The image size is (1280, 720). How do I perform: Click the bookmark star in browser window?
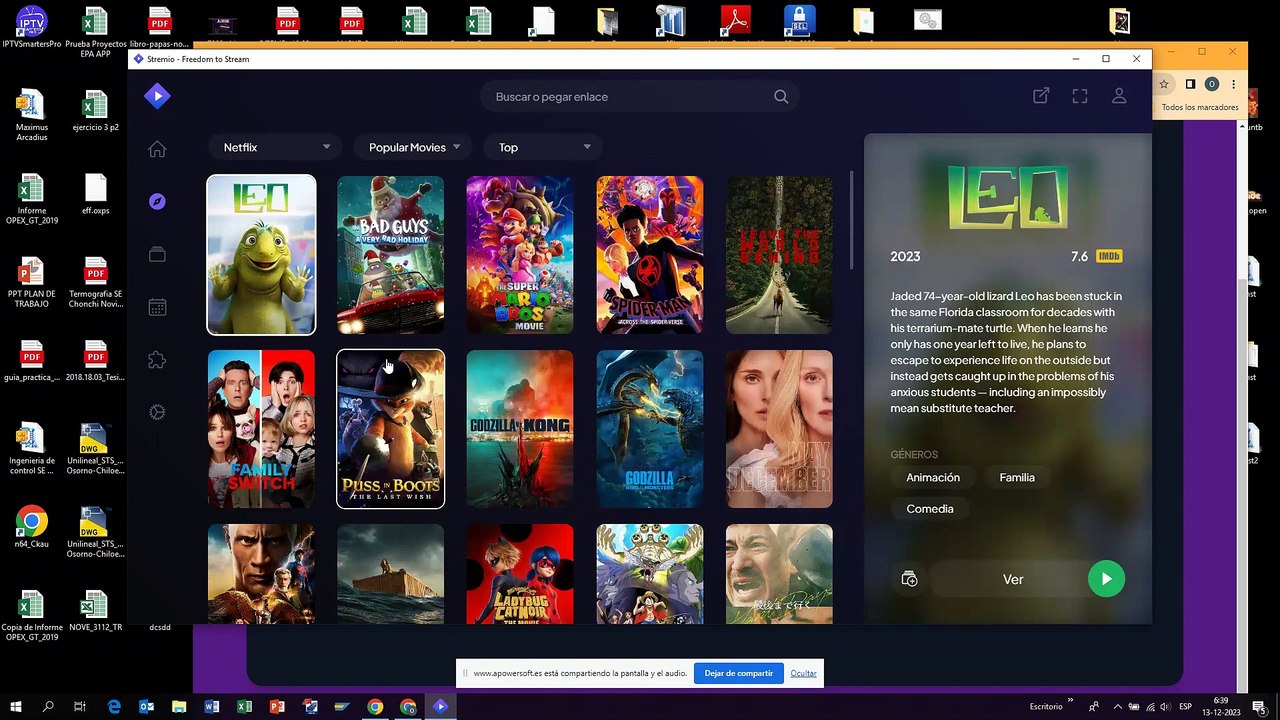click(x=1164, y=84)
